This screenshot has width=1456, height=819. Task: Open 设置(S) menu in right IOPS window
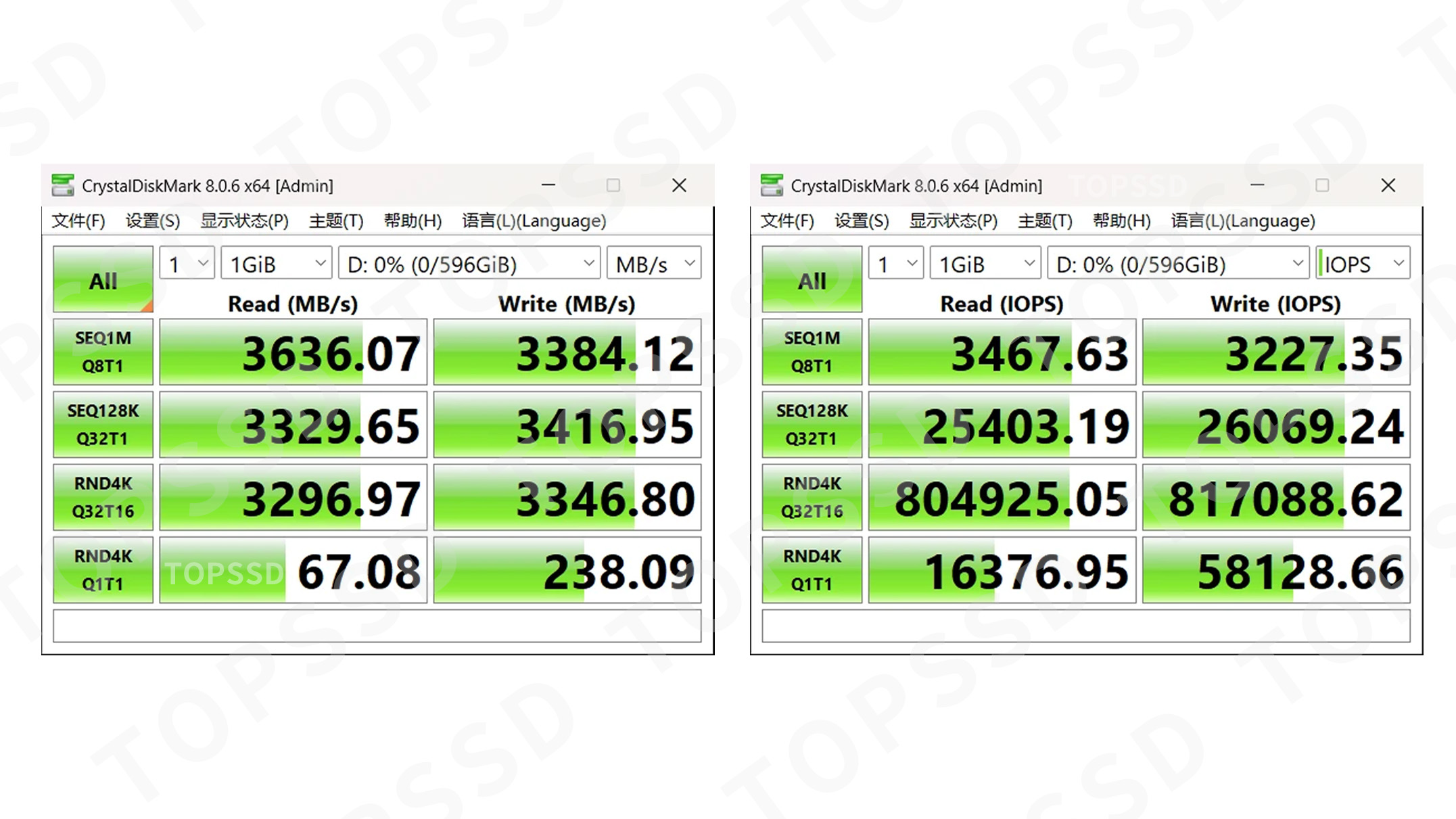coord(862,221)
